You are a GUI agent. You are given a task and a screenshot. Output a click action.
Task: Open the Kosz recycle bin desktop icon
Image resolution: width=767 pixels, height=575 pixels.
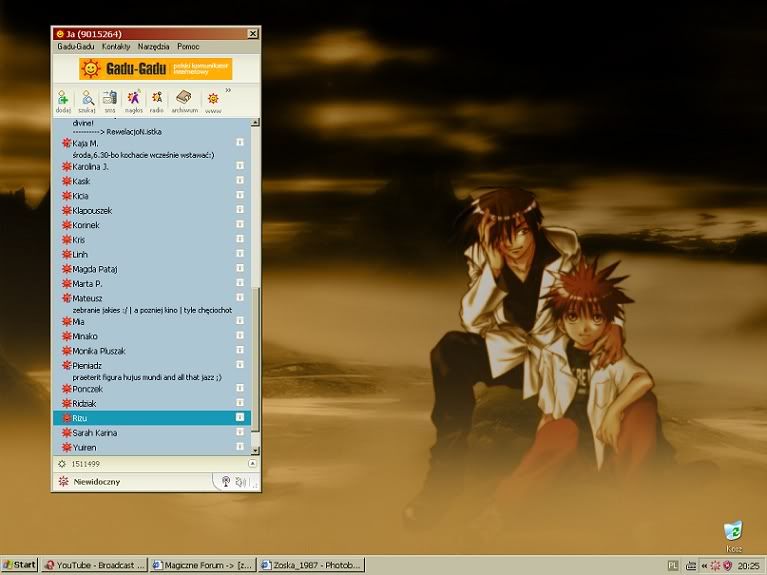pos(733,537)
